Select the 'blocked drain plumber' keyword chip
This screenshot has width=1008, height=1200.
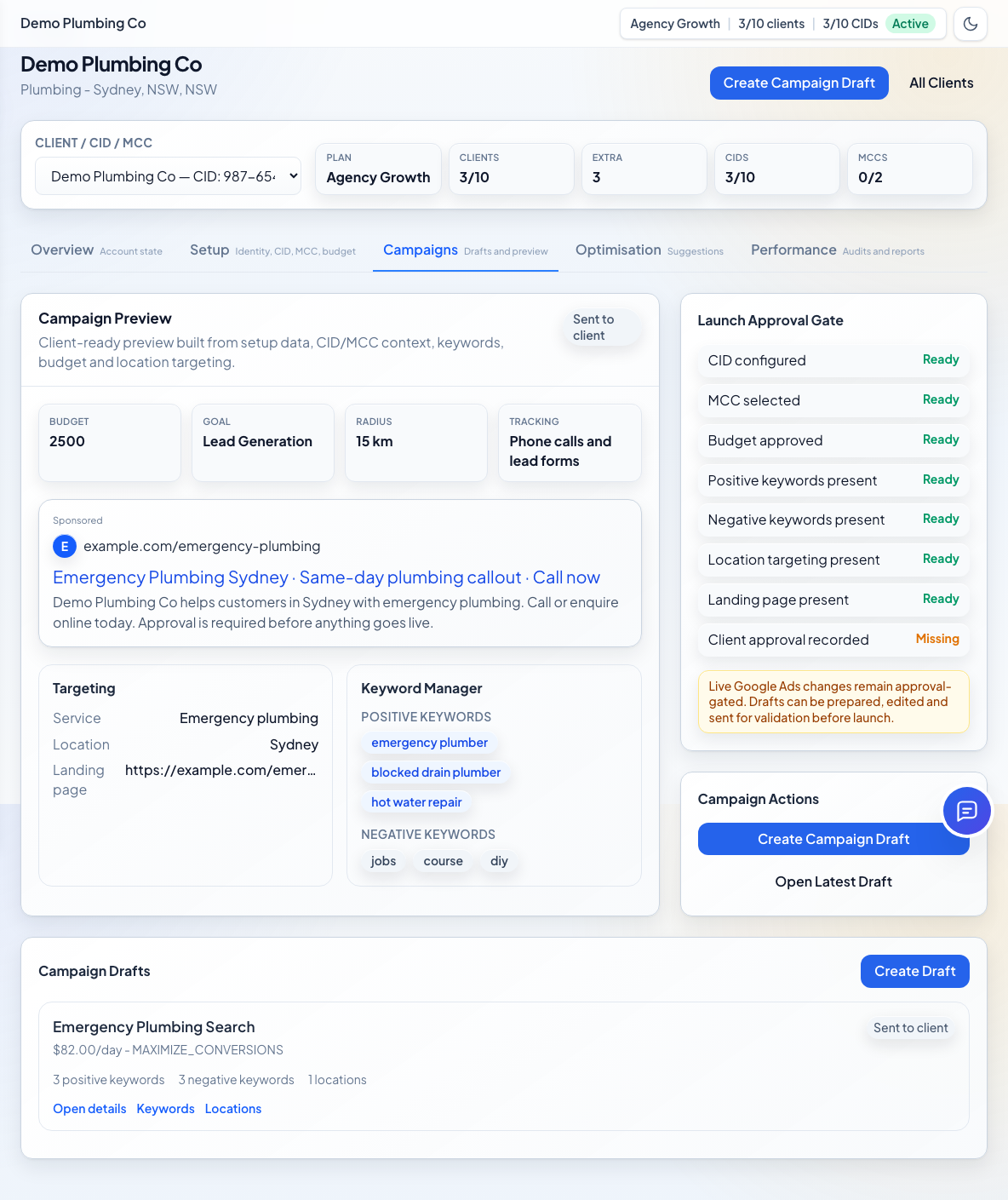click(x=436, y=772)
